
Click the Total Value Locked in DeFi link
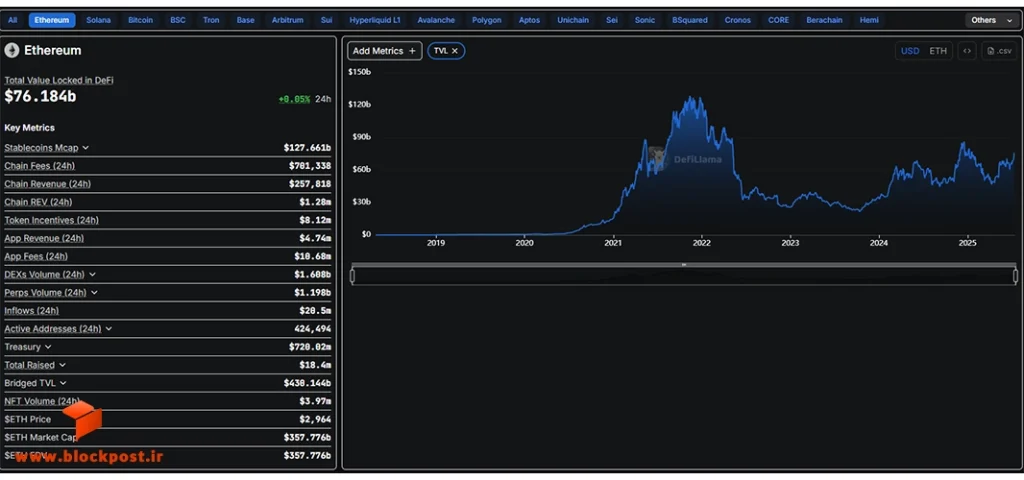(x=59, y=80)
